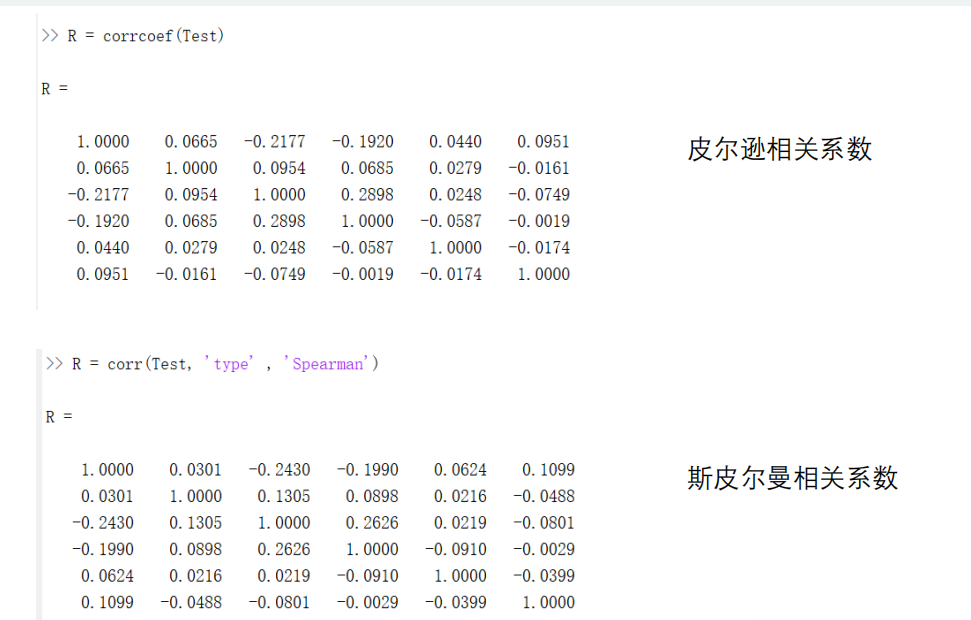Viewport: 971px width, 620px height.
Task: Click 0.0279 in the Pearson matrix's second row
Action: click(x=455, y=168)
